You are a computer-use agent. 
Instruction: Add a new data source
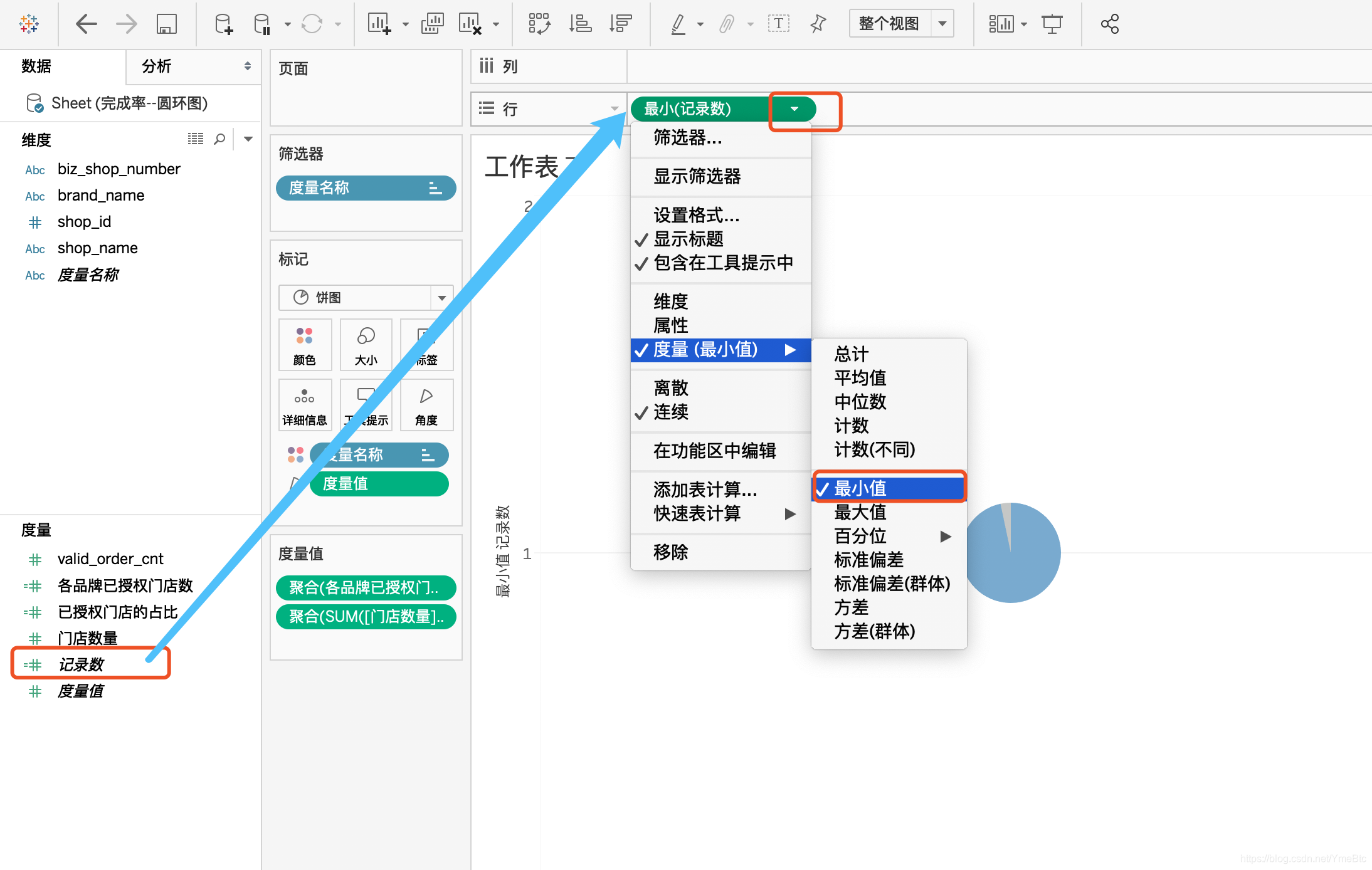point(224,24)
